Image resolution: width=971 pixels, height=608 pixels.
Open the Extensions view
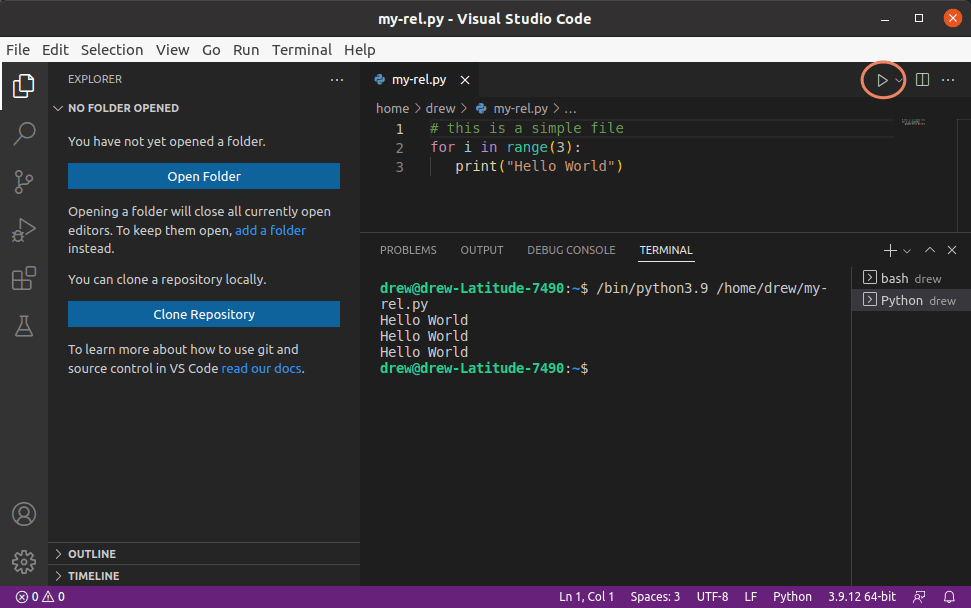(x=24, y=278)
